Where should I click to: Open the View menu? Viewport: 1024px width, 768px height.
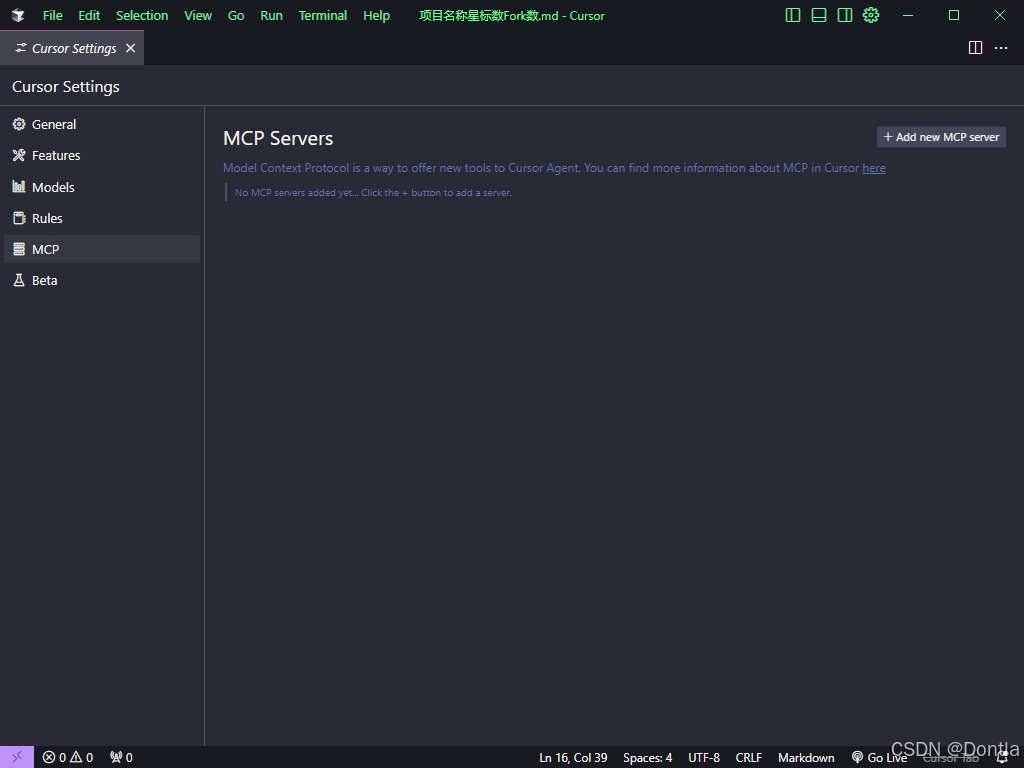(x=198, y=15)
